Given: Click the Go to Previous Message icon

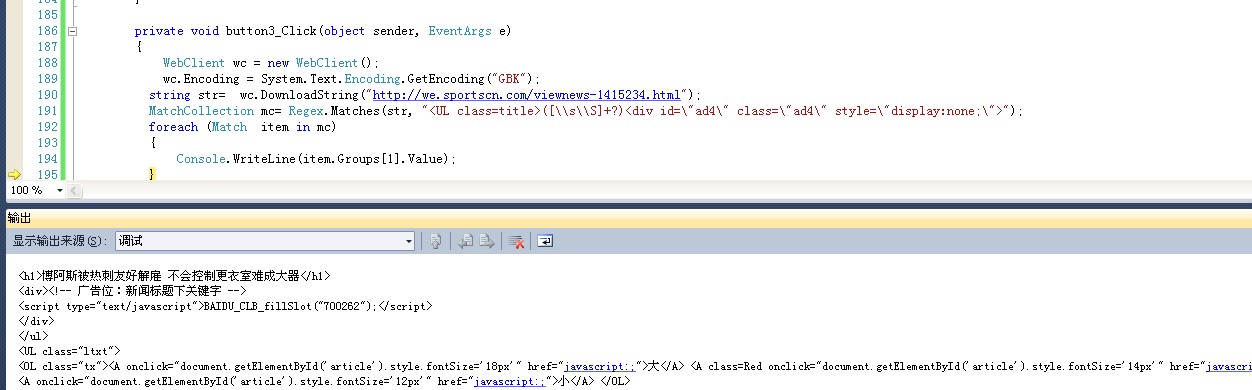Looking at the screenshot, I should click(465, 241).
